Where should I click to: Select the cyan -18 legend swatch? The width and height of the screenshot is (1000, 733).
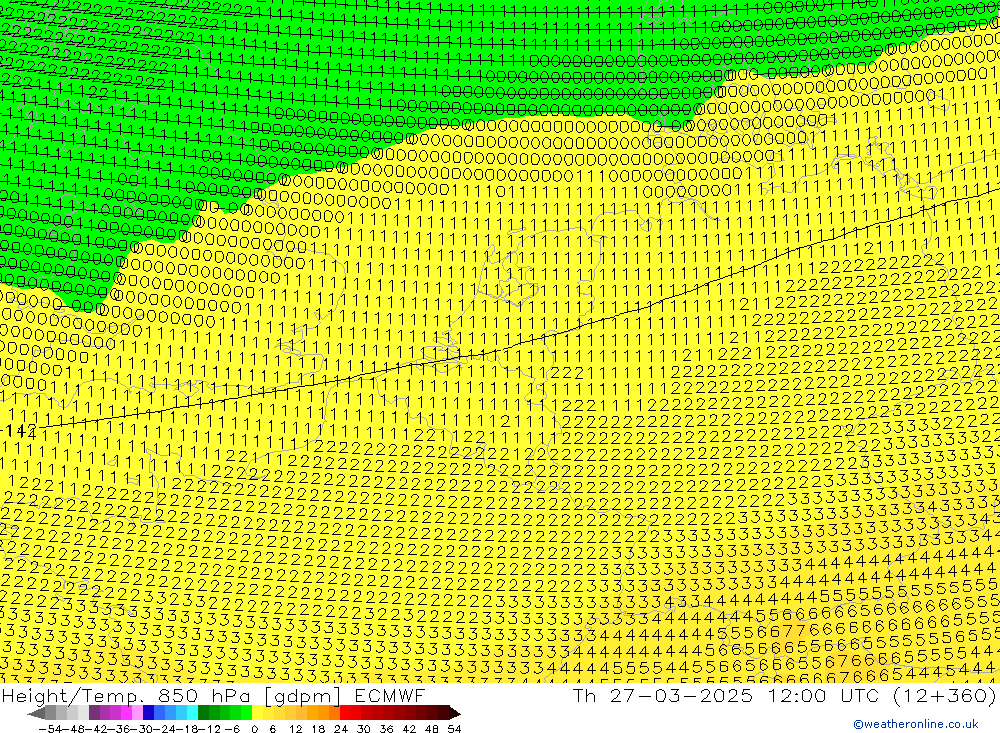(x=192, y=713)
